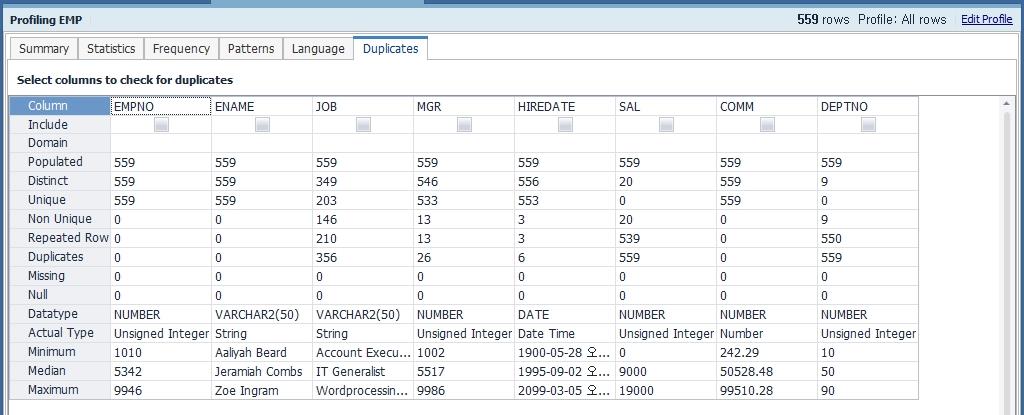Switch to the Statistics tab
This screenshot has width=1024, height=415.
111,49
